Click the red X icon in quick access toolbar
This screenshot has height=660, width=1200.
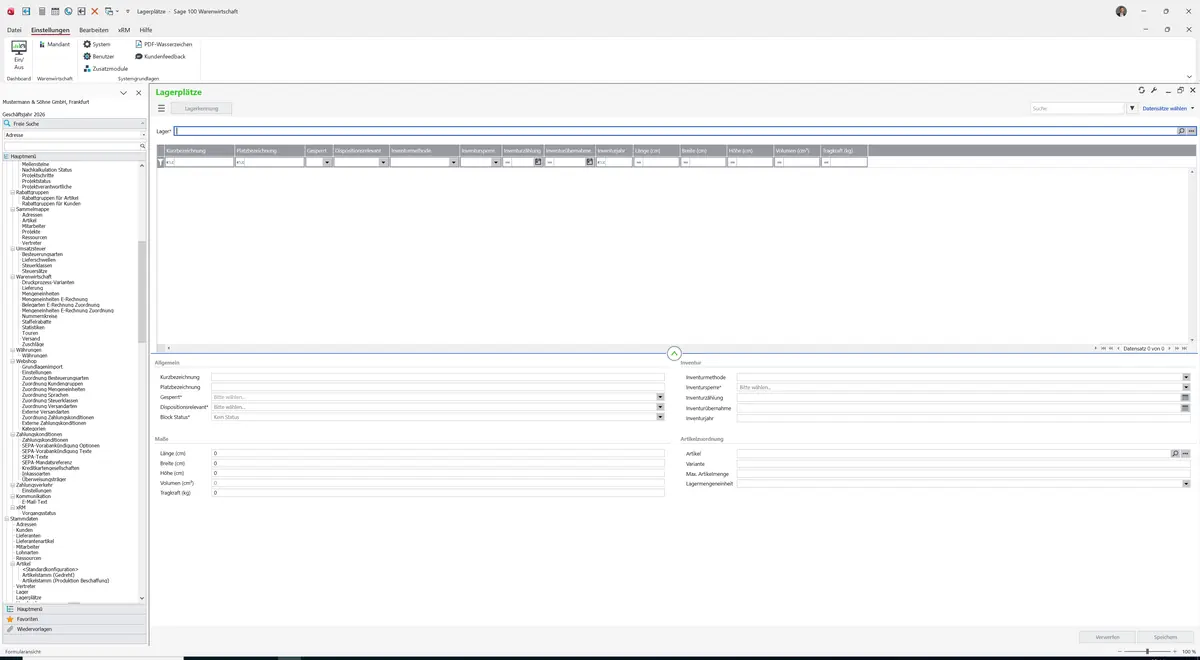[x=95, y=11]
